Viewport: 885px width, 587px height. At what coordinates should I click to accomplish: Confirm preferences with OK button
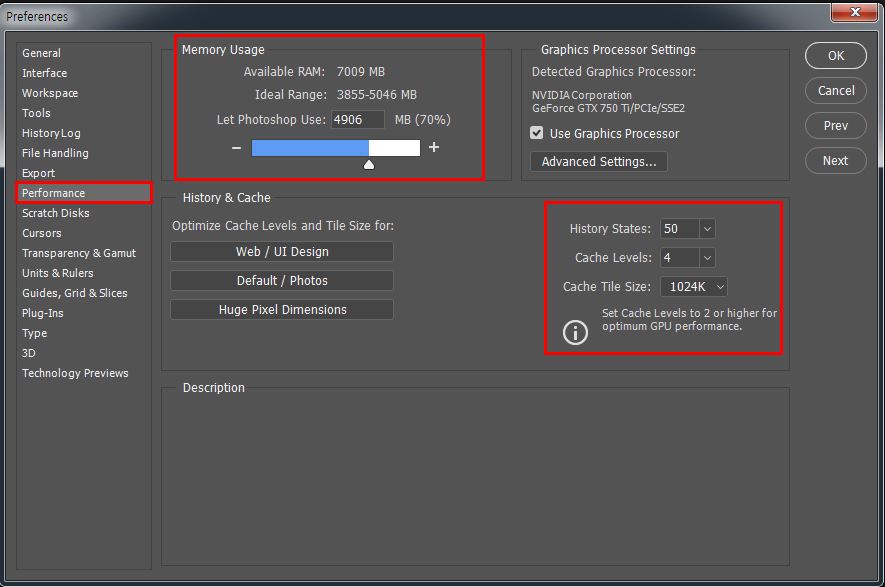(x=836, y=55)
